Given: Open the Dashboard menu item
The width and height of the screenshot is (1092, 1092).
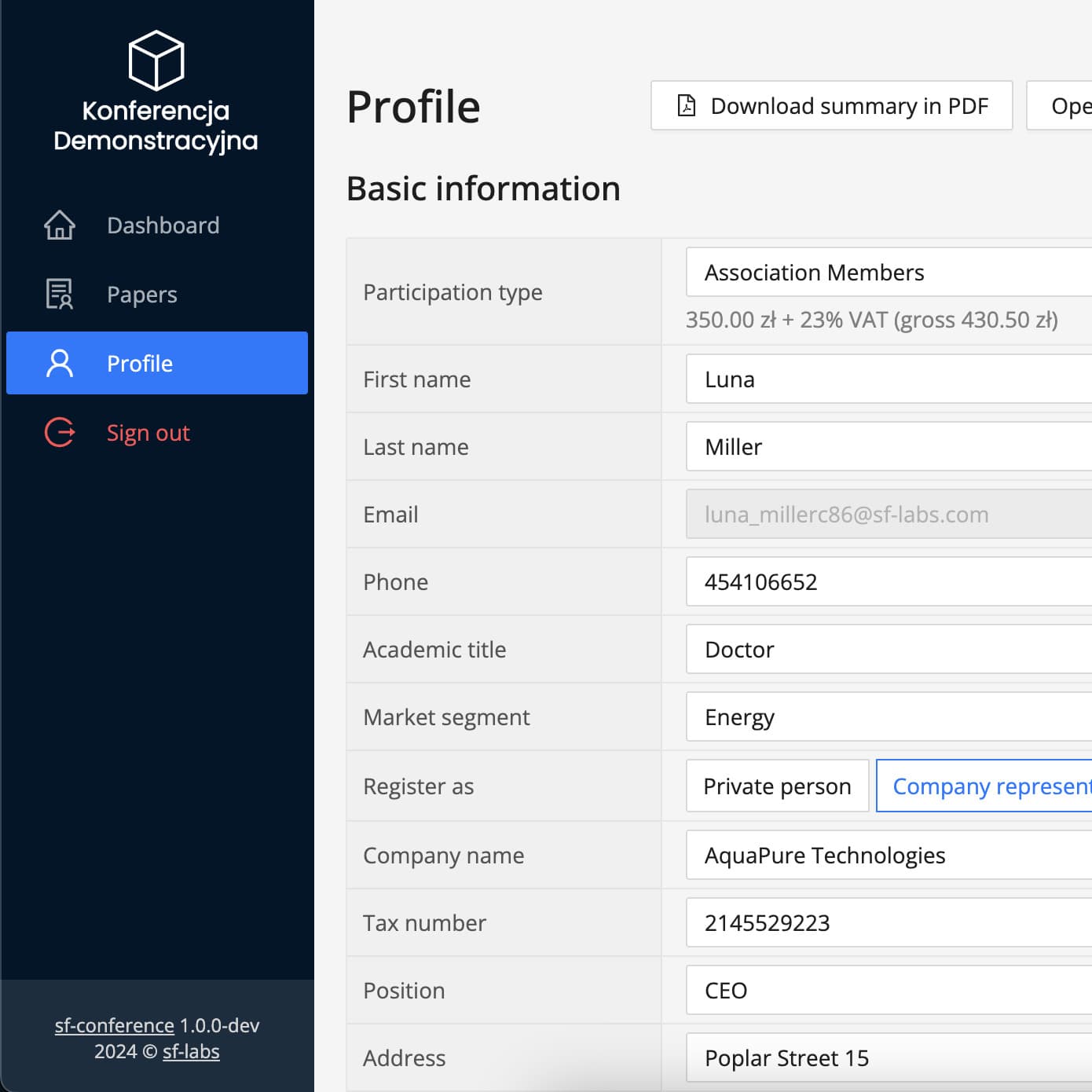Looking at the screenshot, I should pyautogui.click(x=157, y=225).
